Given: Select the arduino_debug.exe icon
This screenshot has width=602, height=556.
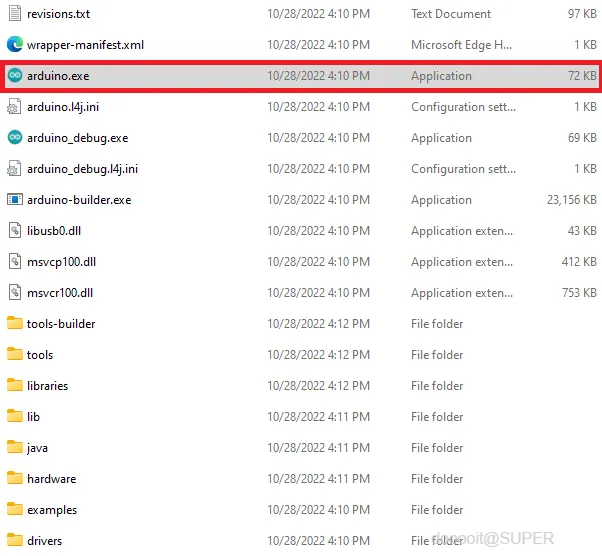Looking at the screenshot, I should [15, 137].
